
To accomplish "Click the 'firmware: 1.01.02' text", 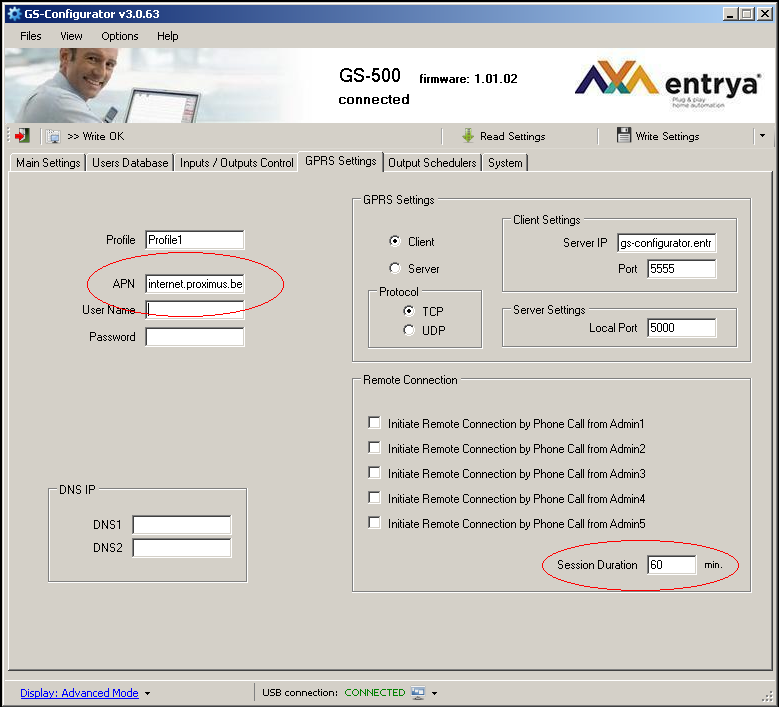I will tap(468, 79).
